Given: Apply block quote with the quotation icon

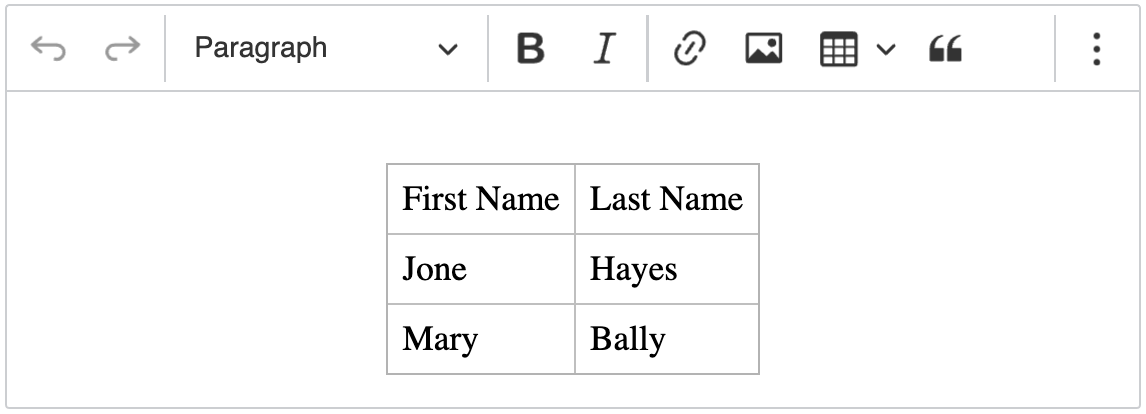Looking at the screenshot, I should pyautogui.click(x=945, y=49).
